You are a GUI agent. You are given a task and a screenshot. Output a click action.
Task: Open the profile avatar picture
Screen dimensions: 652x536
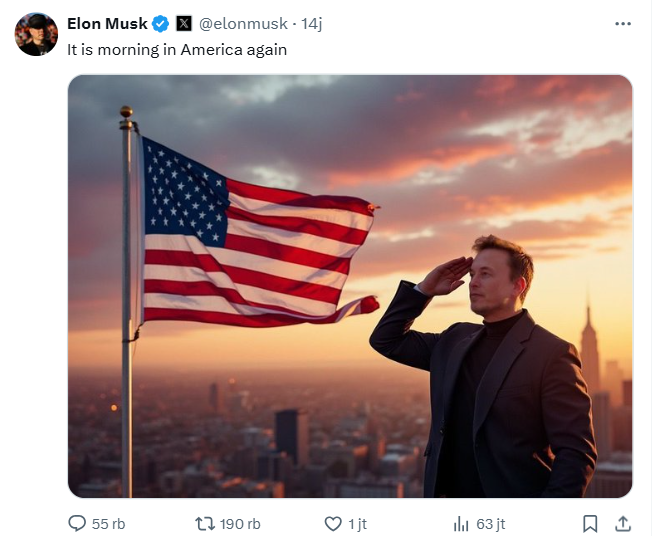click(36, 34)
